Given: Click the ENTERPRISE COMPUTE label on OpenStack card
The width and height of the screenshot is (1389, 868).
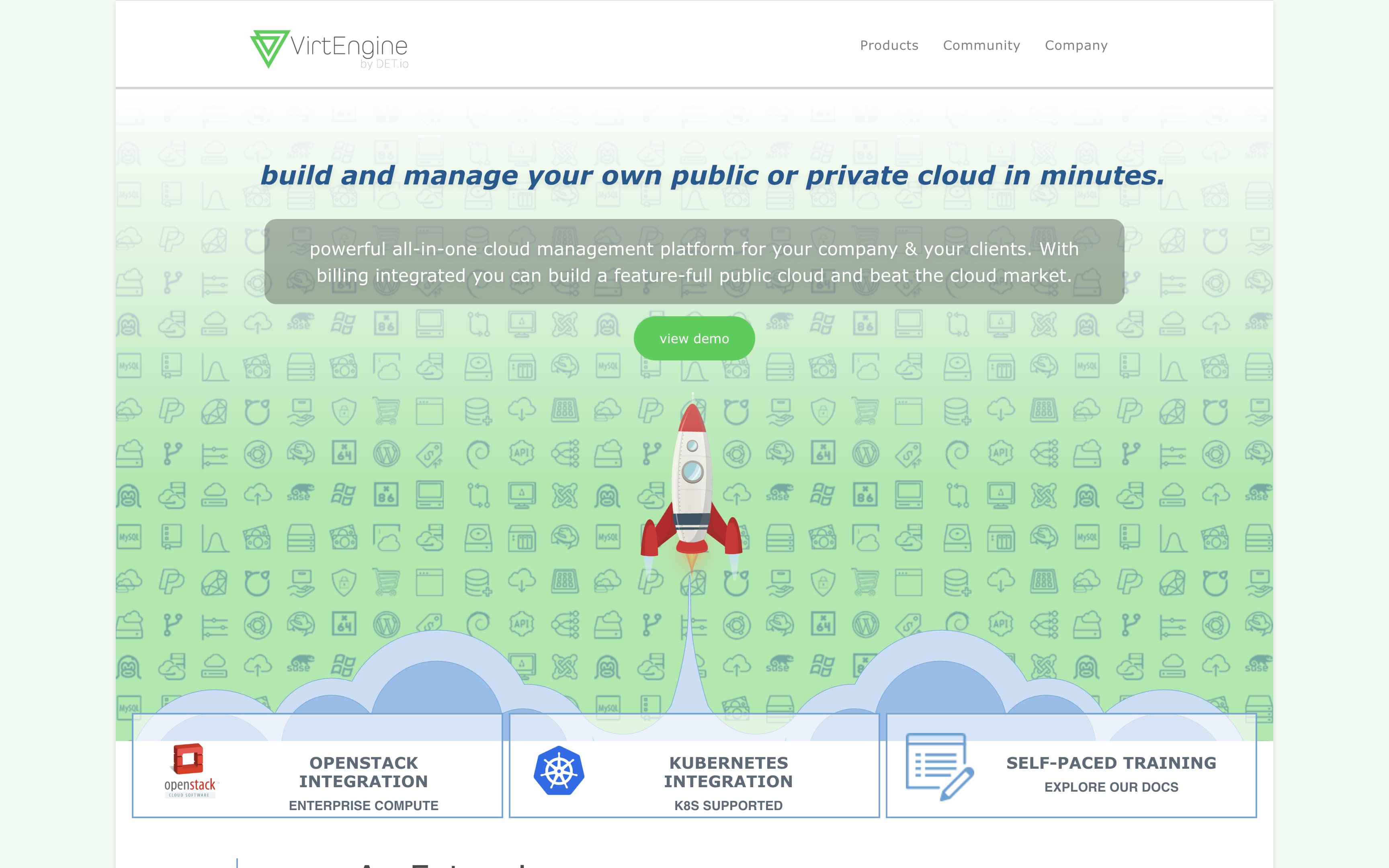Looking at the screenshot, I should tap(363, 805).
